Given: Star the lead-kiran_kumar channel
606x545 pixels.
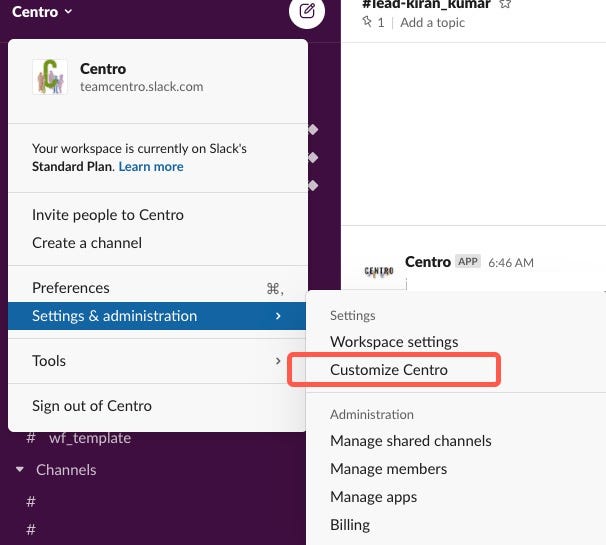Looking at the screenshot, I should 505,4.
